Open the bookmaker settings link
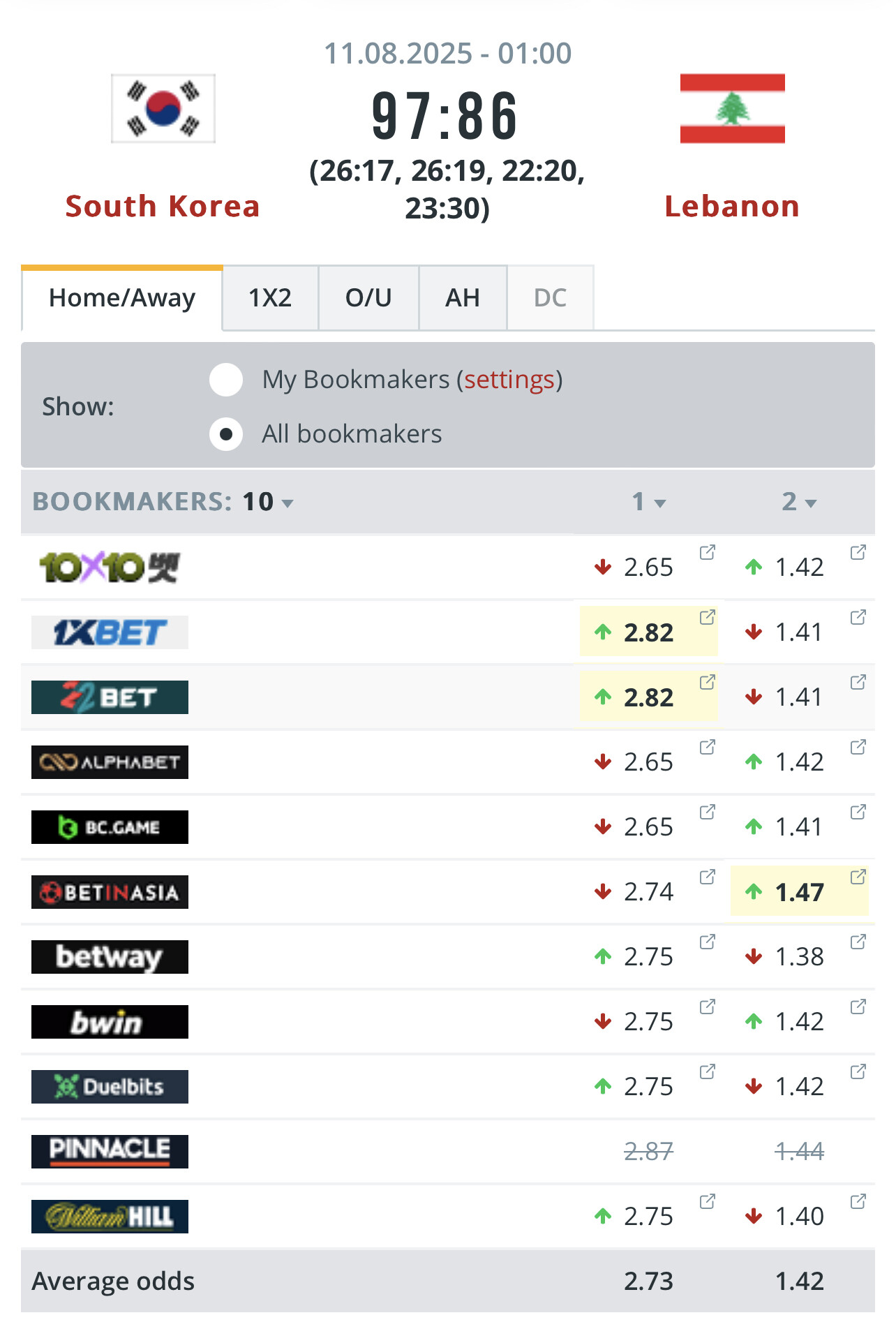Image resolution: width=896 pixels, height=1336 pixels. (509, 380)
